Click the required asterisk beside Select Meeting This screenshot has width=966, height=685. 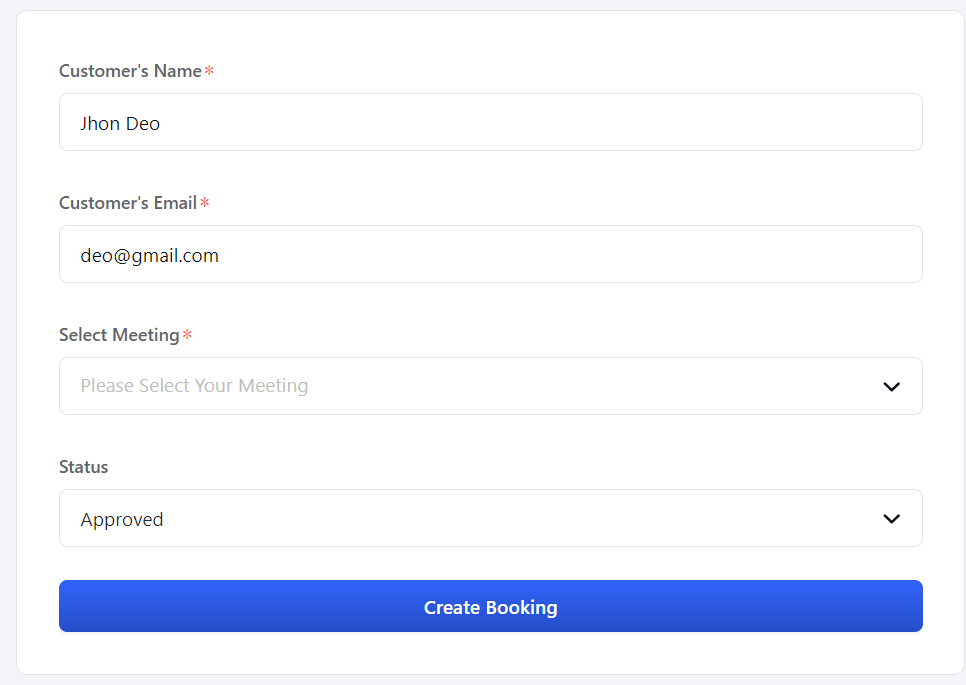click(187, 334)
